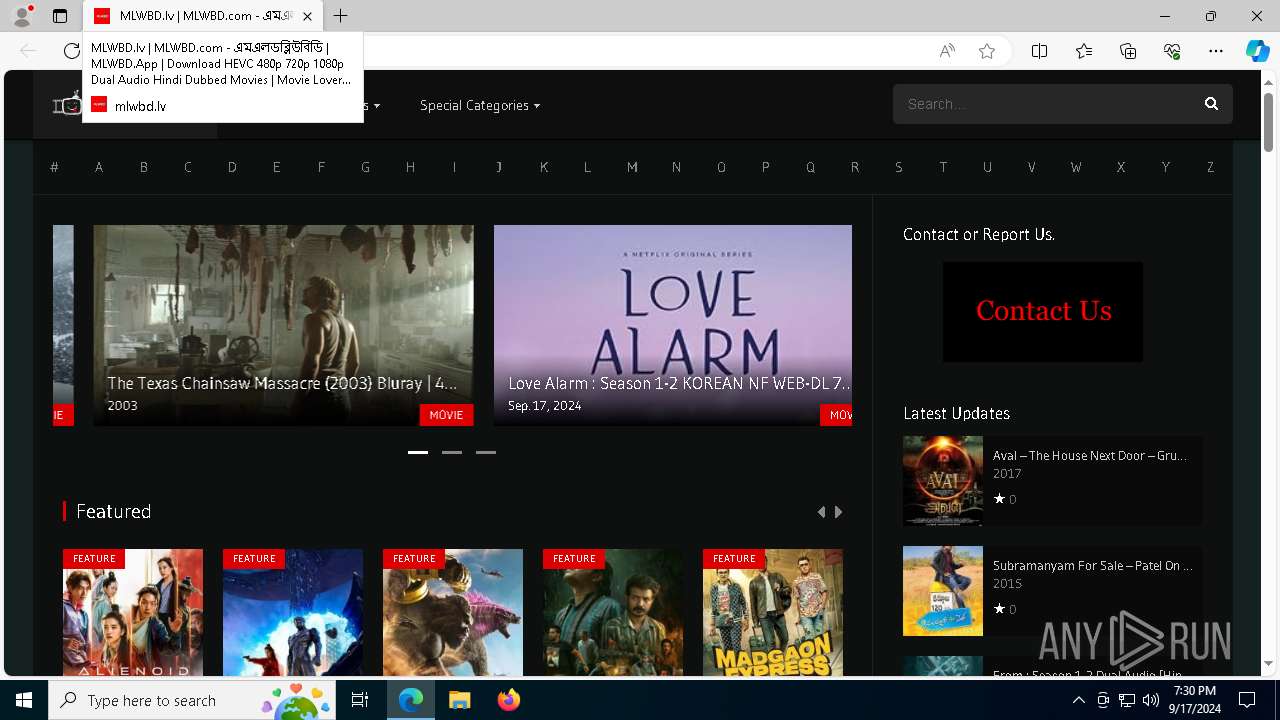The height and width of the screenshot is (720, 1280).
Task: Launch Firefox from the taskbar
Action: 509,700
